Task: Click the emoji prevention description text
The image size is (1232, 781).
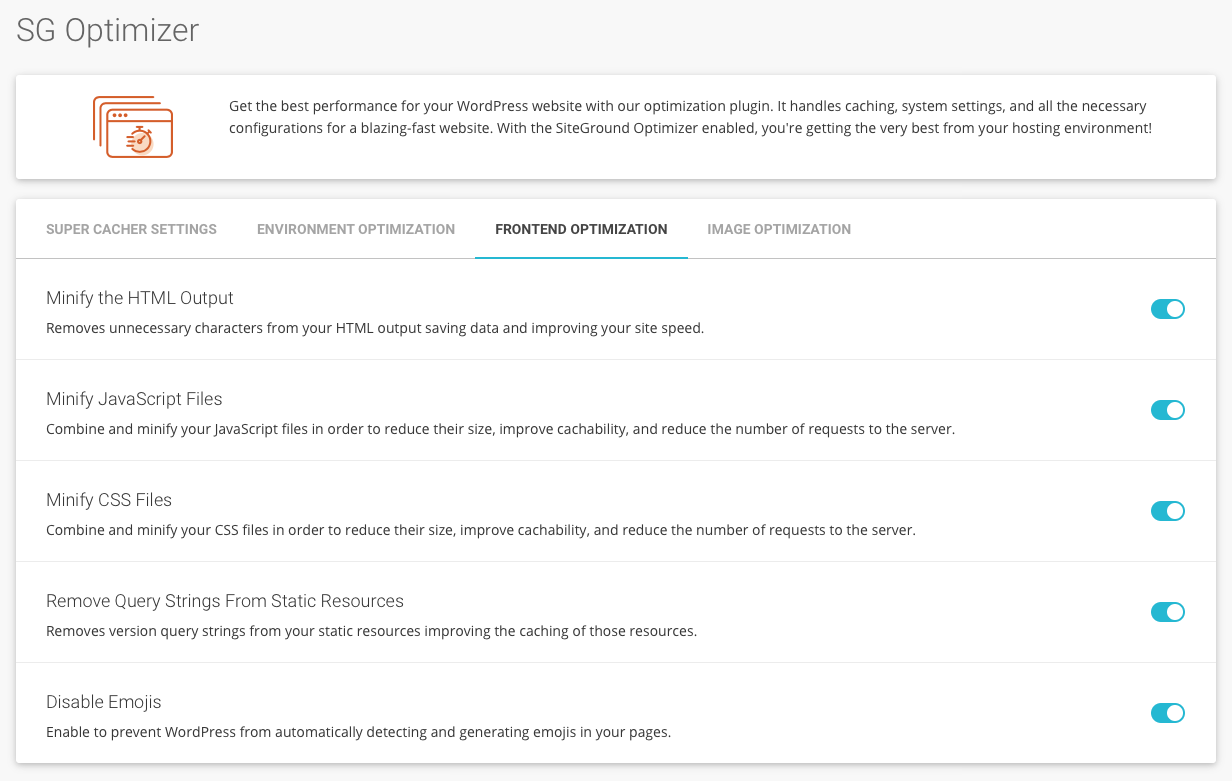Action: coord(358,732)
